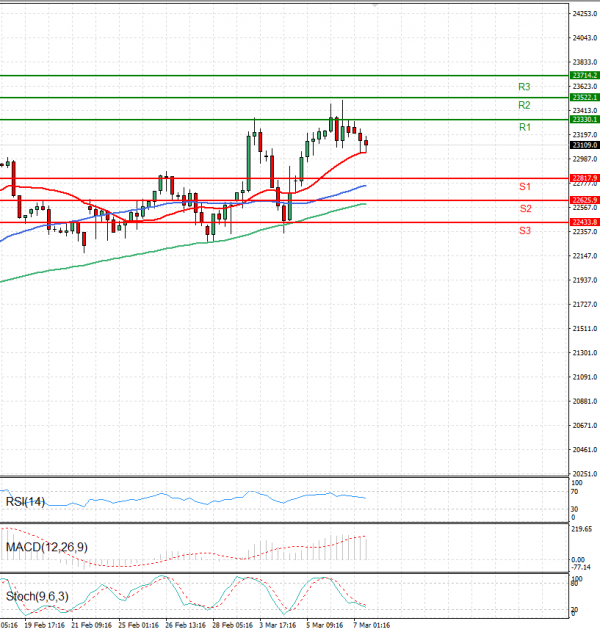The image size is (600, 632).
Task: Click the RSI(14) indicator label
Action: tap(25, 502)
